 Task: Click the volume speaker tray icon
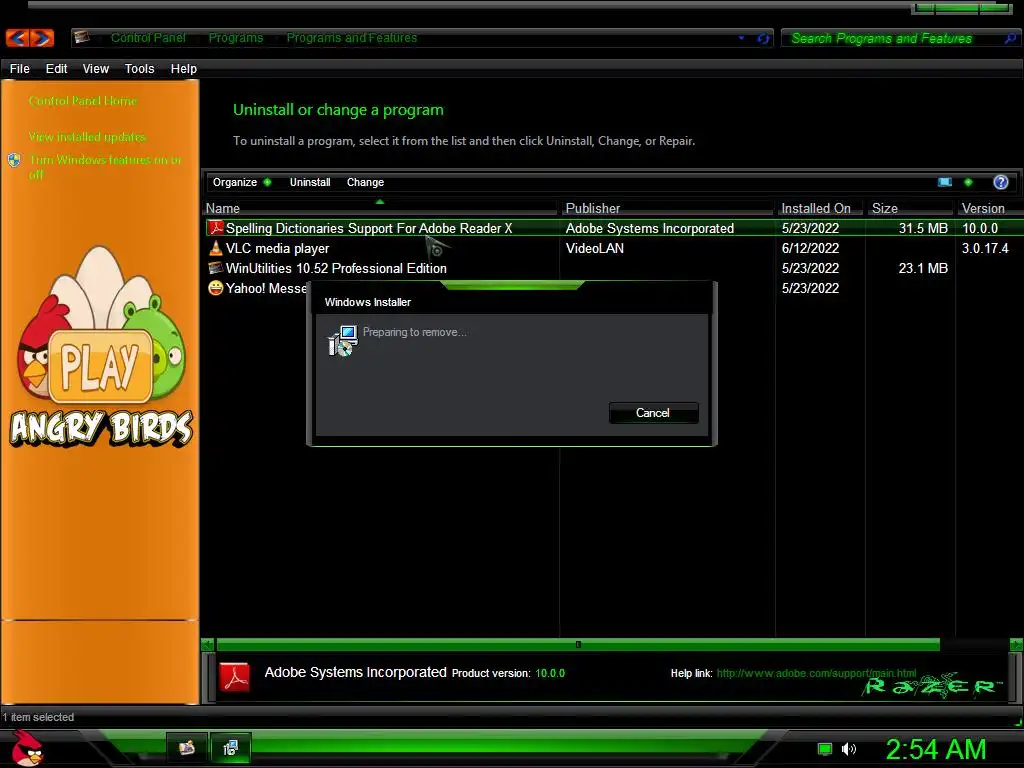click(x=848, y=749)
